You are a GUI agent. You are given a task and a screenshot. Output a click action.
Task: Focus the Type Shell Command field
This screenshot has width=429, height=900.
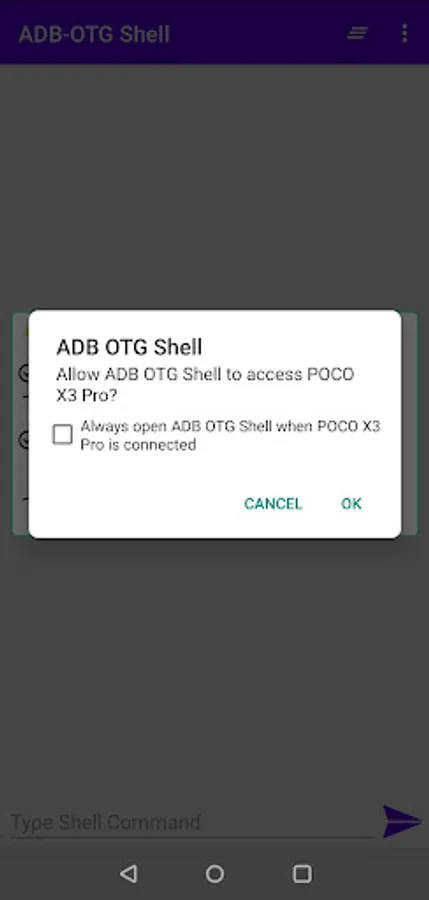coord(192,822)
